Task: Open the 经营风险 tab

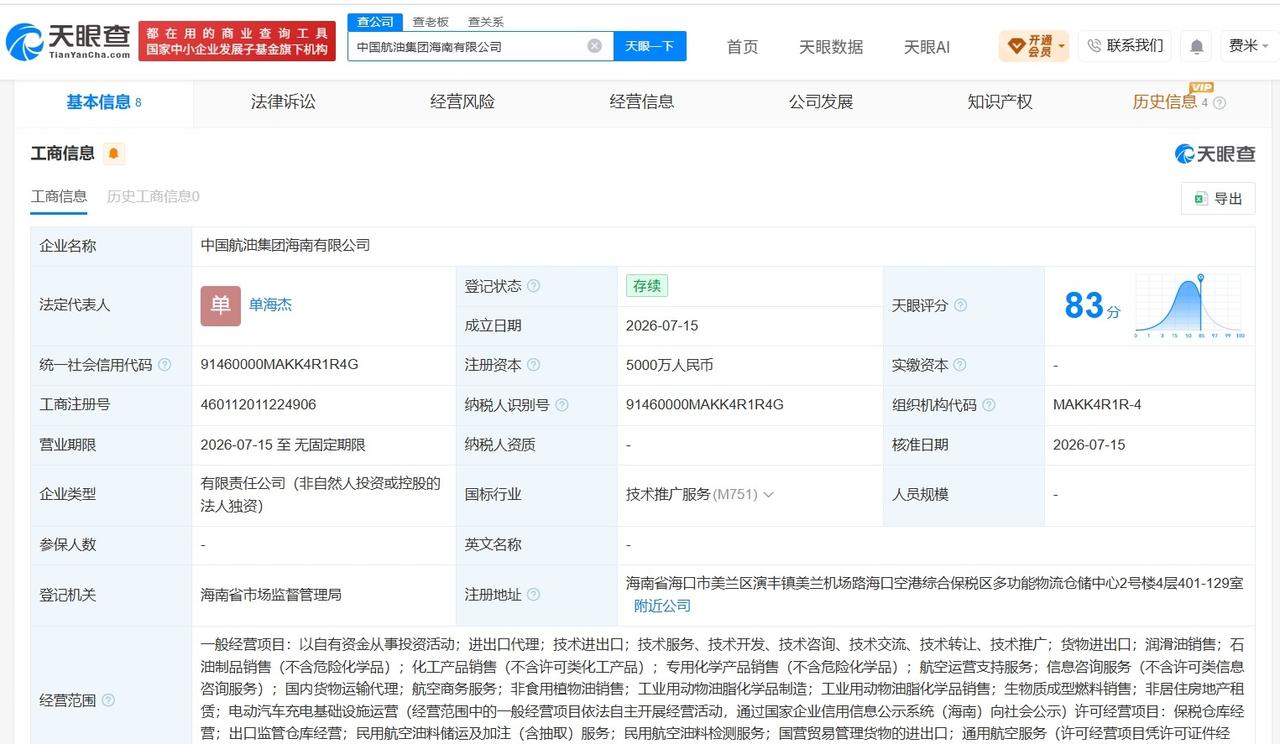Action: point(462,102)
